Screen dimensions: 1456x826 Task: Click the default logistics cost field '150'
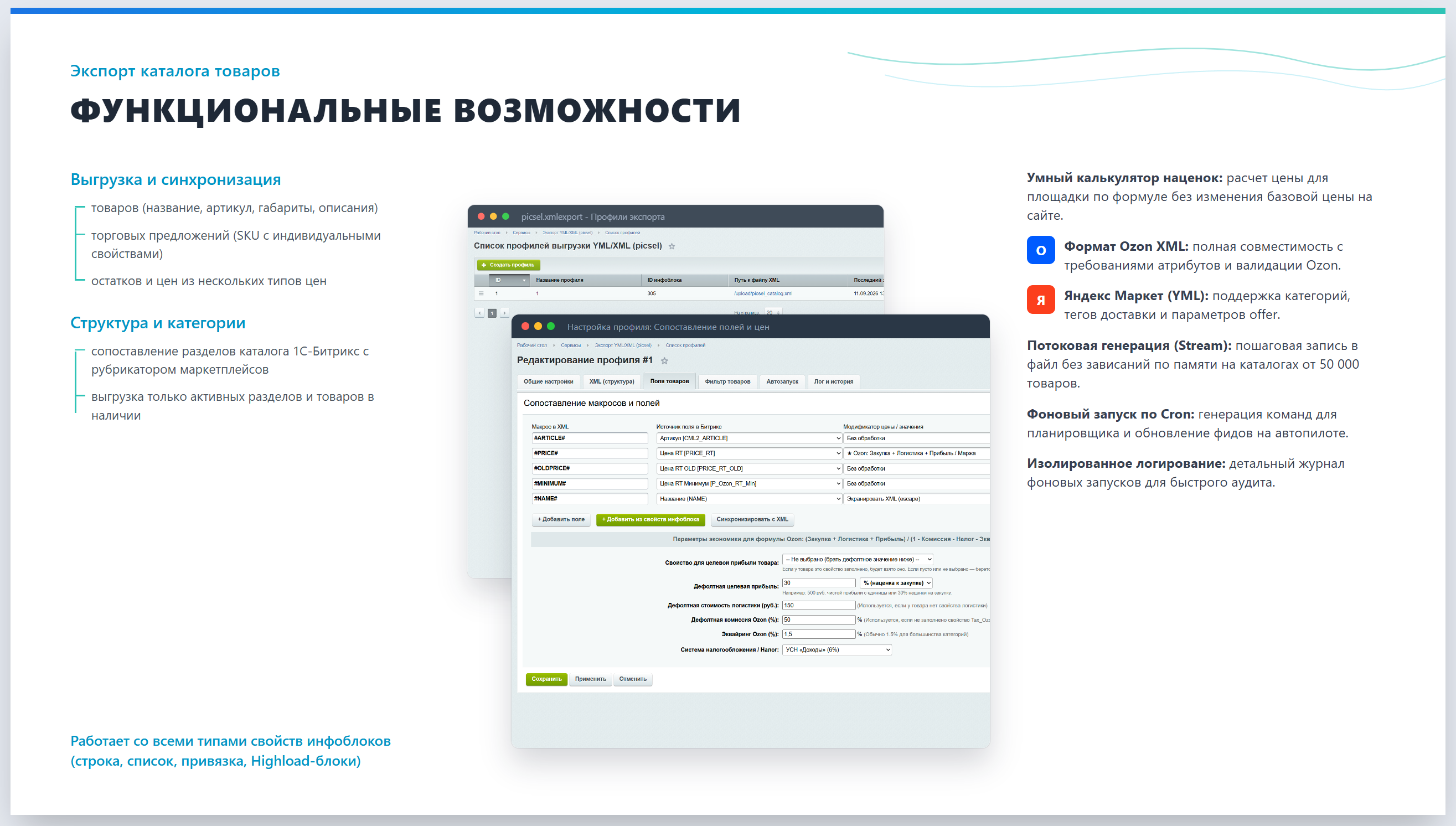818,605
